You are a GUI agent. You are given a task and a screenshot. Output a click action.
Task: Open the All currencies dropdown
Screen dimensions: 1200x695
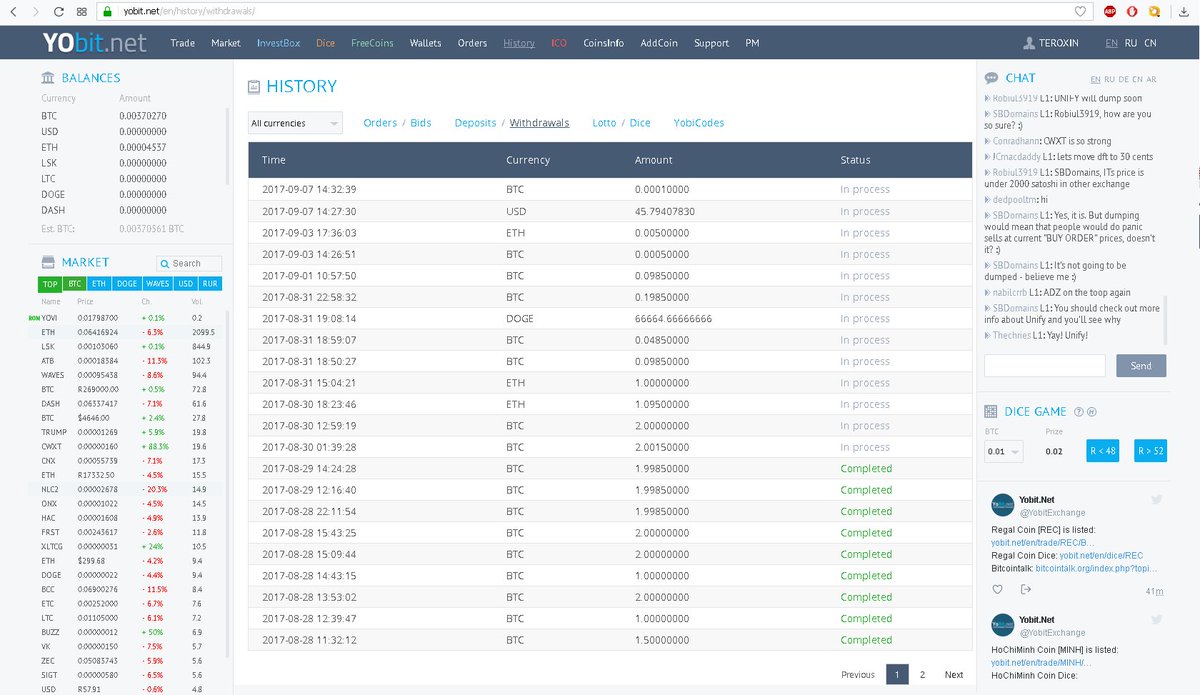[294, 122]
